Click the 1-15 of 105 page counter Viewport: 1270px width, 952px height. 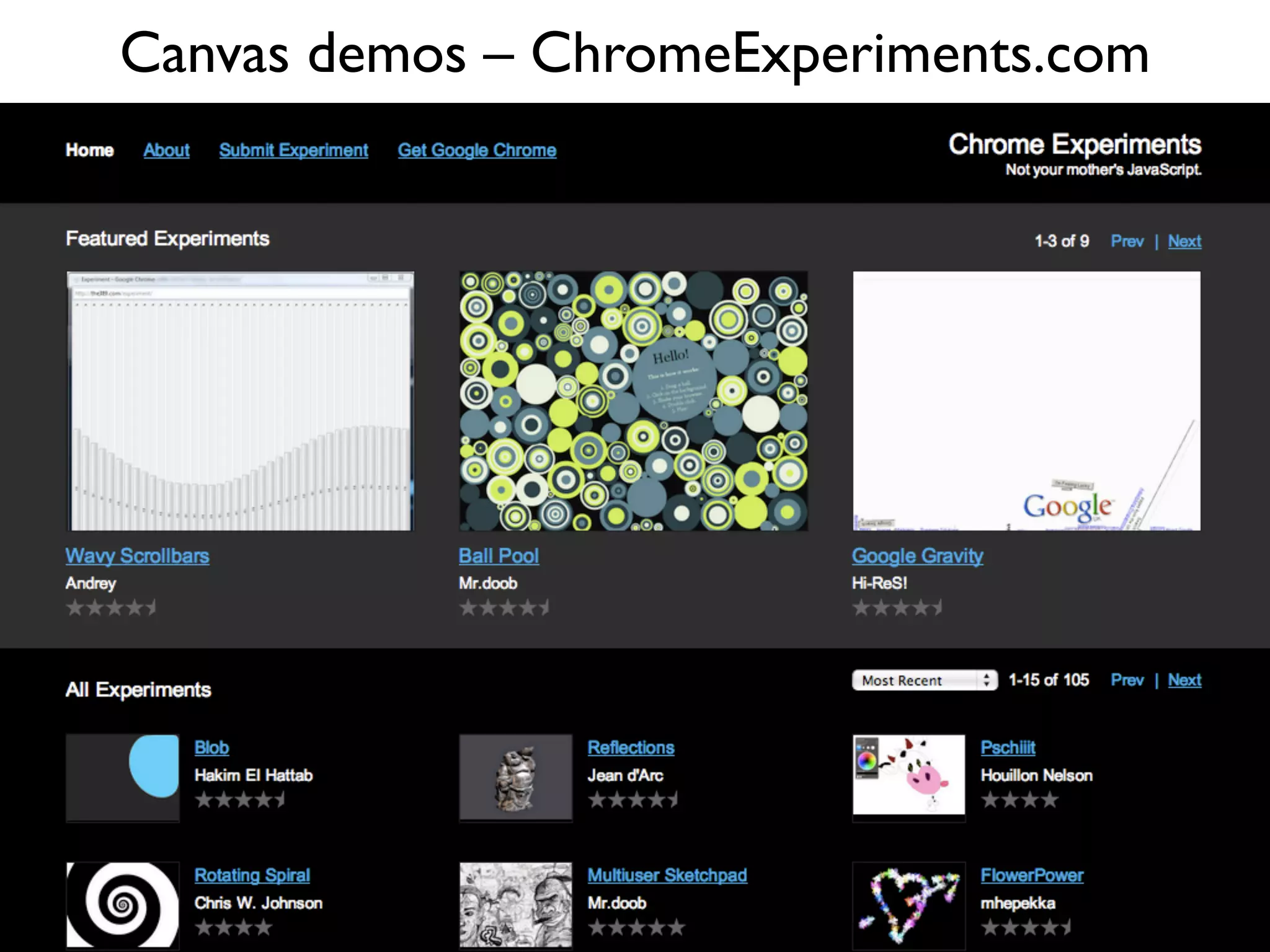(x=1049, y=680)
